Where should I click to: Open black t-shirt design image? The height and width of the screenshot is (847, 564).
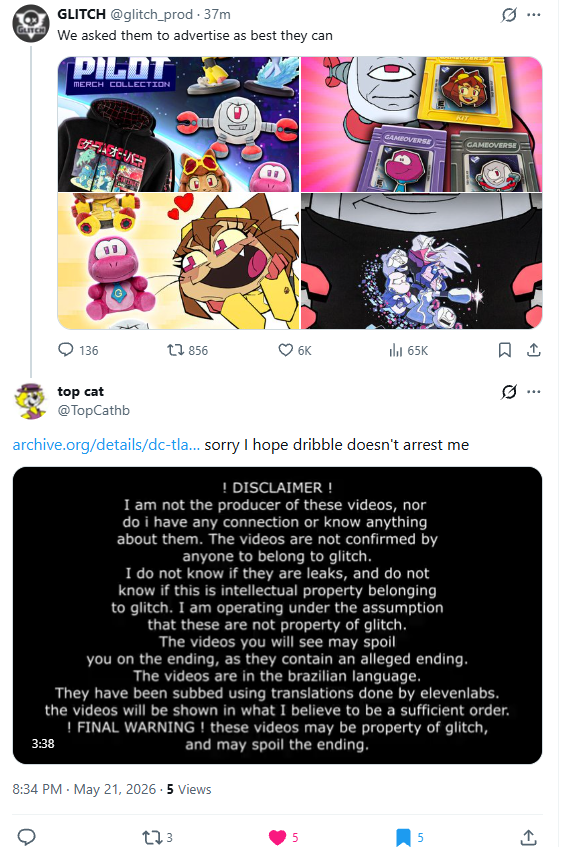421,261
